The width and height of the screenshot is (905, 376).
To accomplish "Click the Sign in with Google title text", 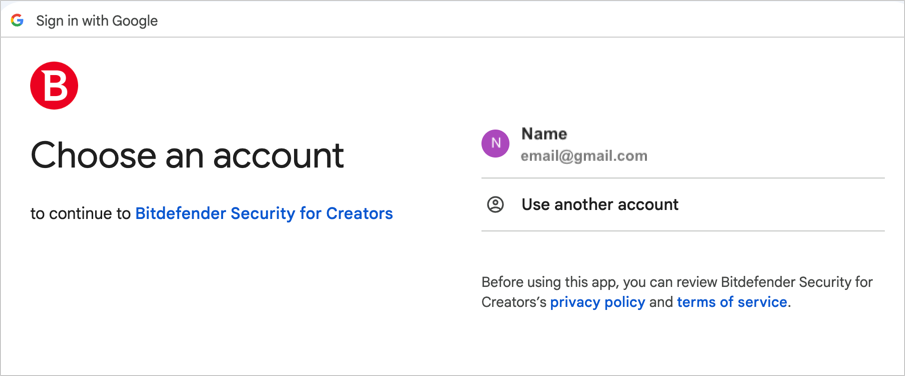I will click(97, 21).
